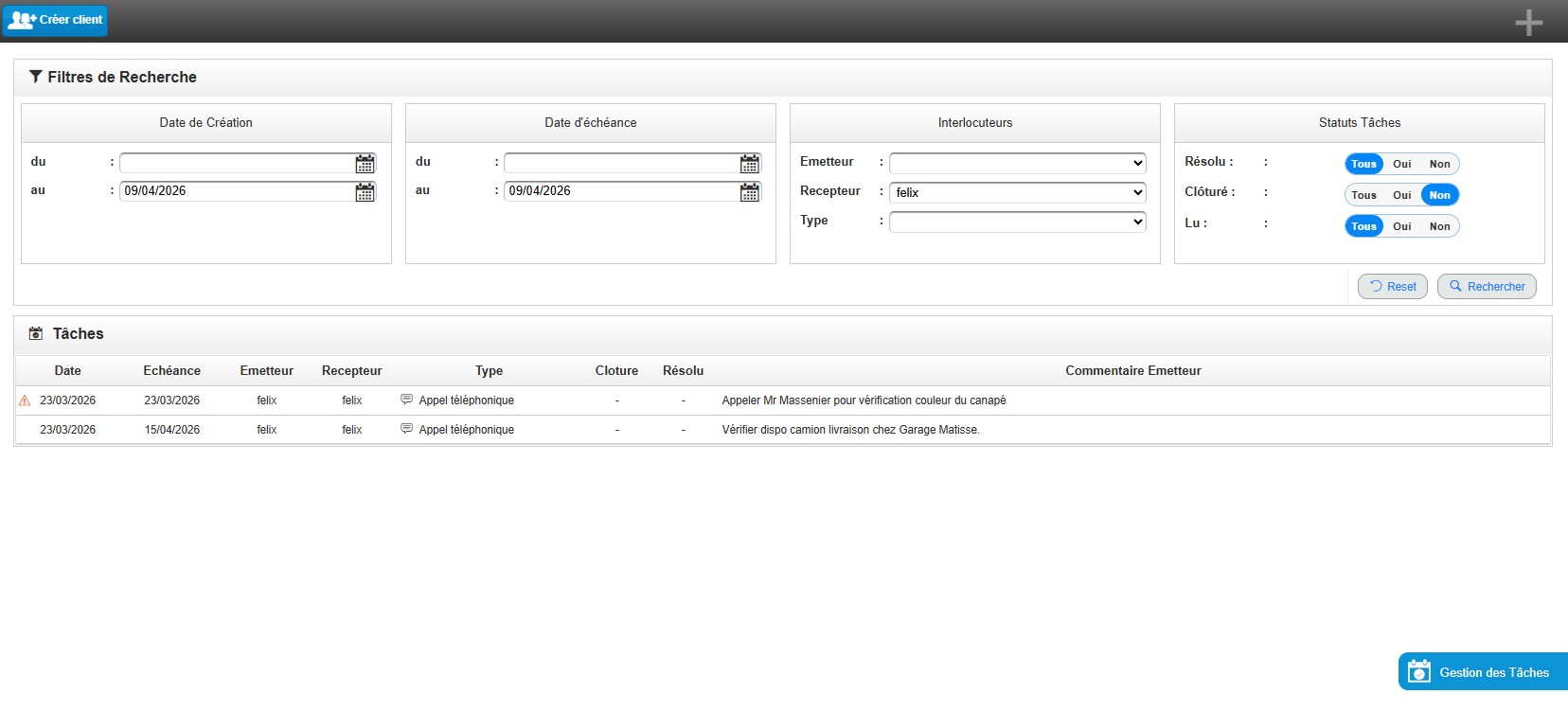1568x712 pixels.
Task: Open the Recepteur dropdown showing felix
Action: pyautogui.click(x=1017, y=192)
